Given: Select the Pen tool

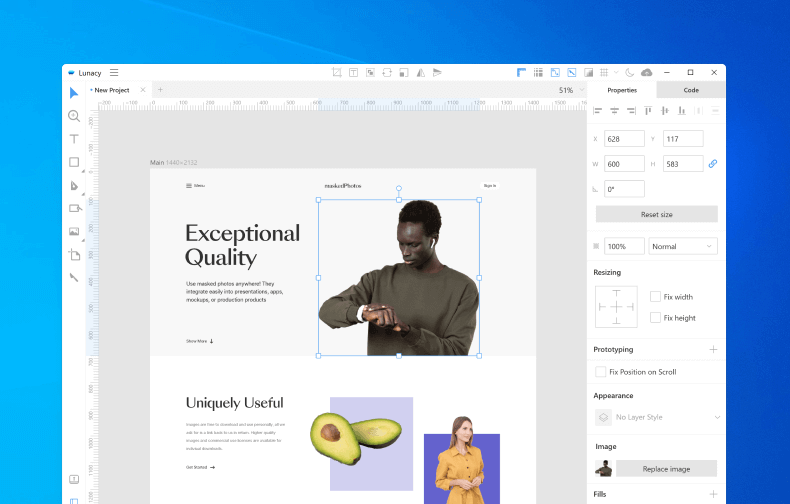Looking at the screenshot, I should (x=74, y=186).
